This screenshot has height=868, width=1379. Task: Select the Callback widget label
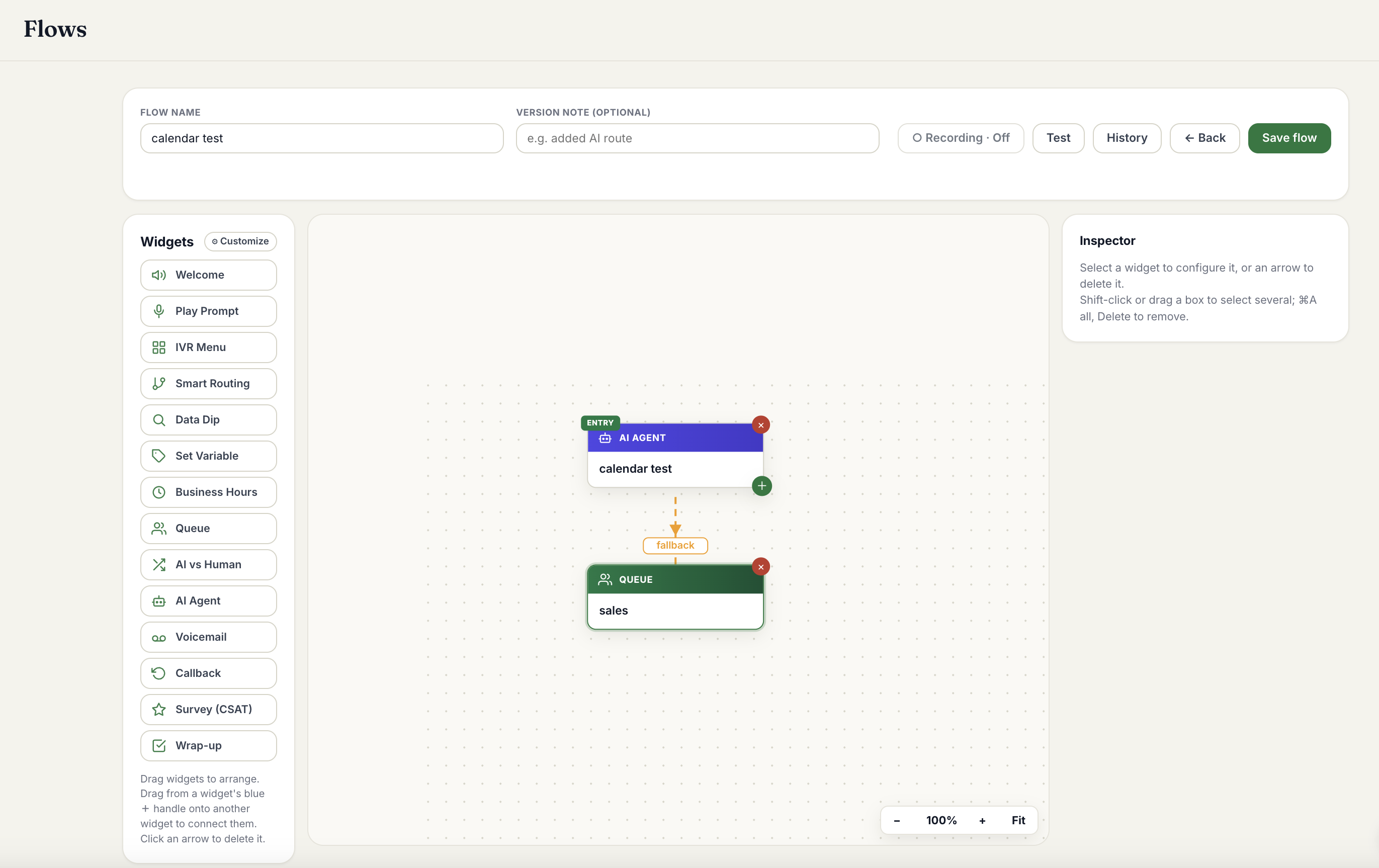[198, 673]
